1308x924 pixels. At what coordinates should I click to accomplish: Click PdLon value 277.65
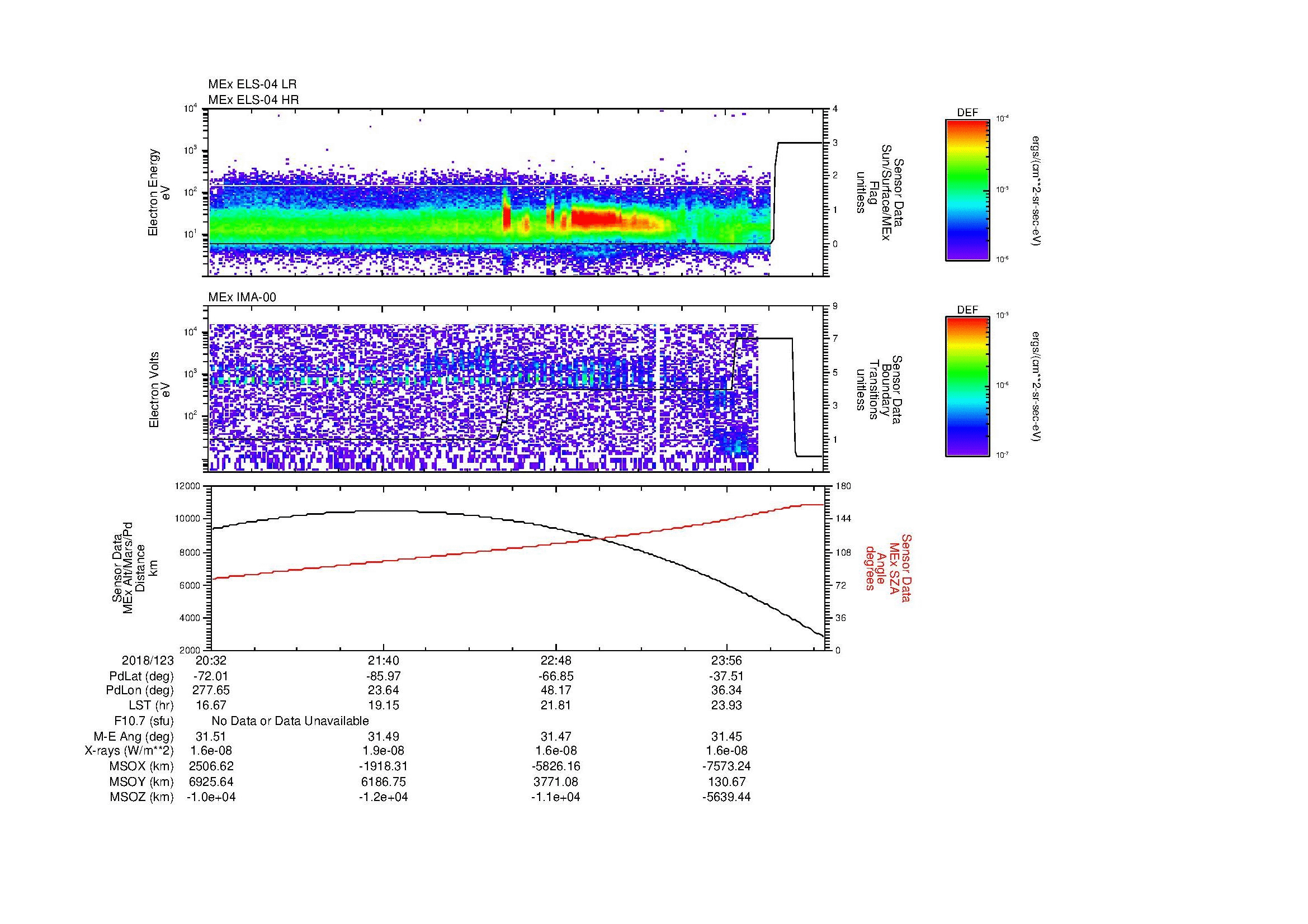pos(211,690)
